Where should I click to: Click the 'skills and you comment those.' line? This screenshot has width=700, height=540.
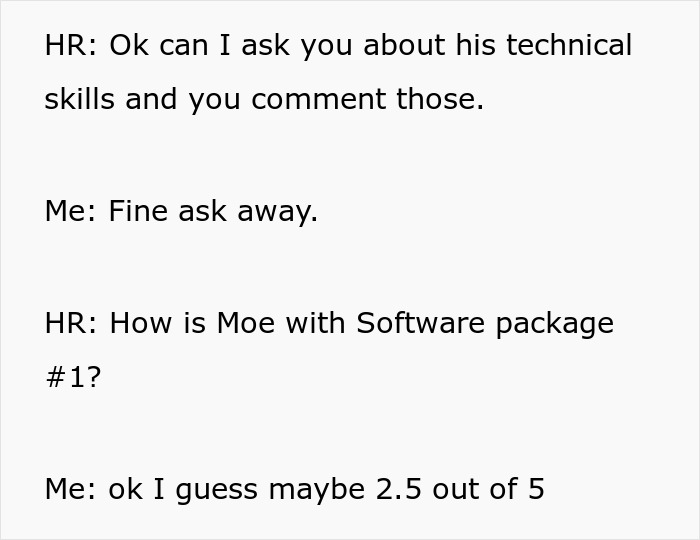264,99
